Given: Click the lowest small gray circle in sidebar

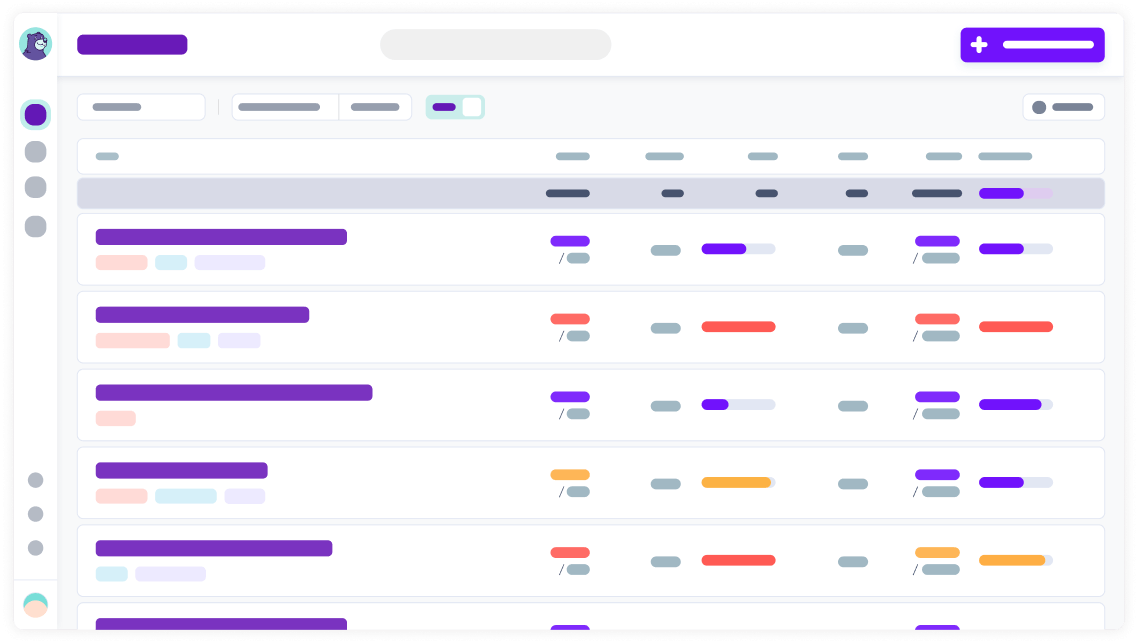Looking at the screenshot, I should click(36, 547).
